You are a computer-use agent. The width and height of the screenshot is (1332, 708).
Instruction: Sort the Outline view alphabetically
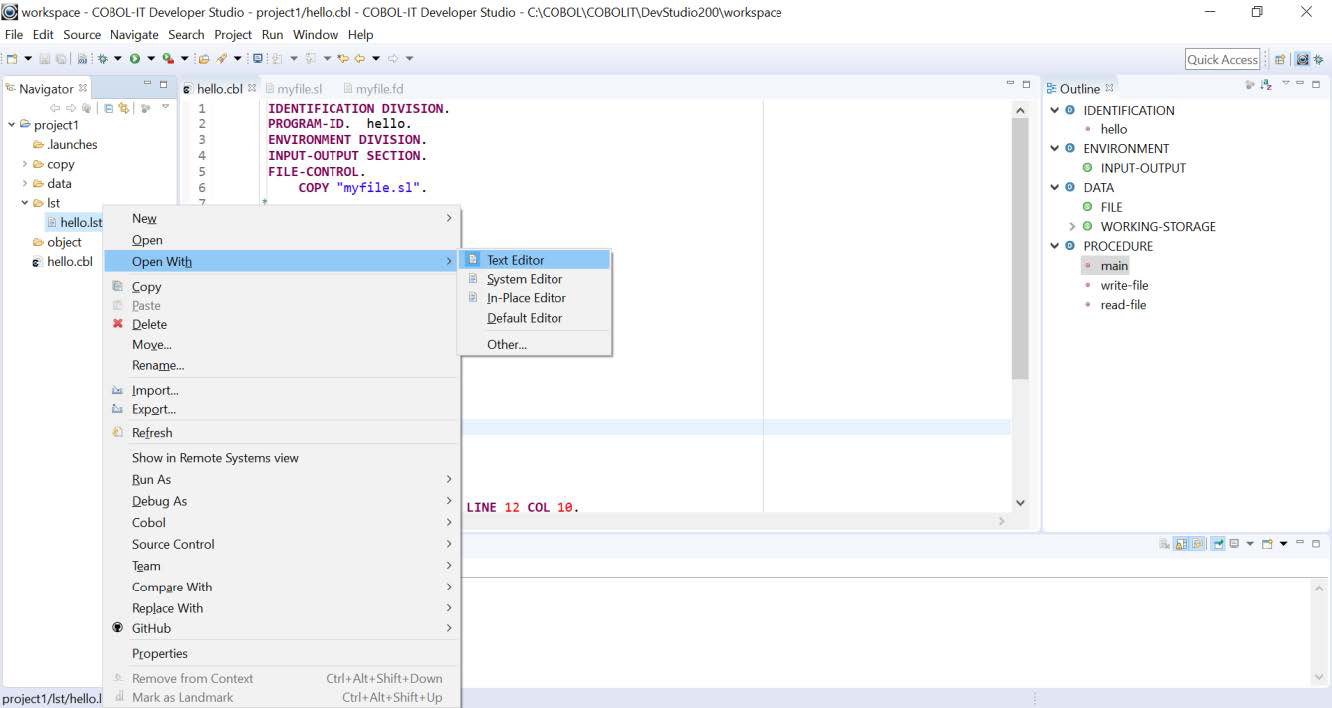pos(1266,86)
